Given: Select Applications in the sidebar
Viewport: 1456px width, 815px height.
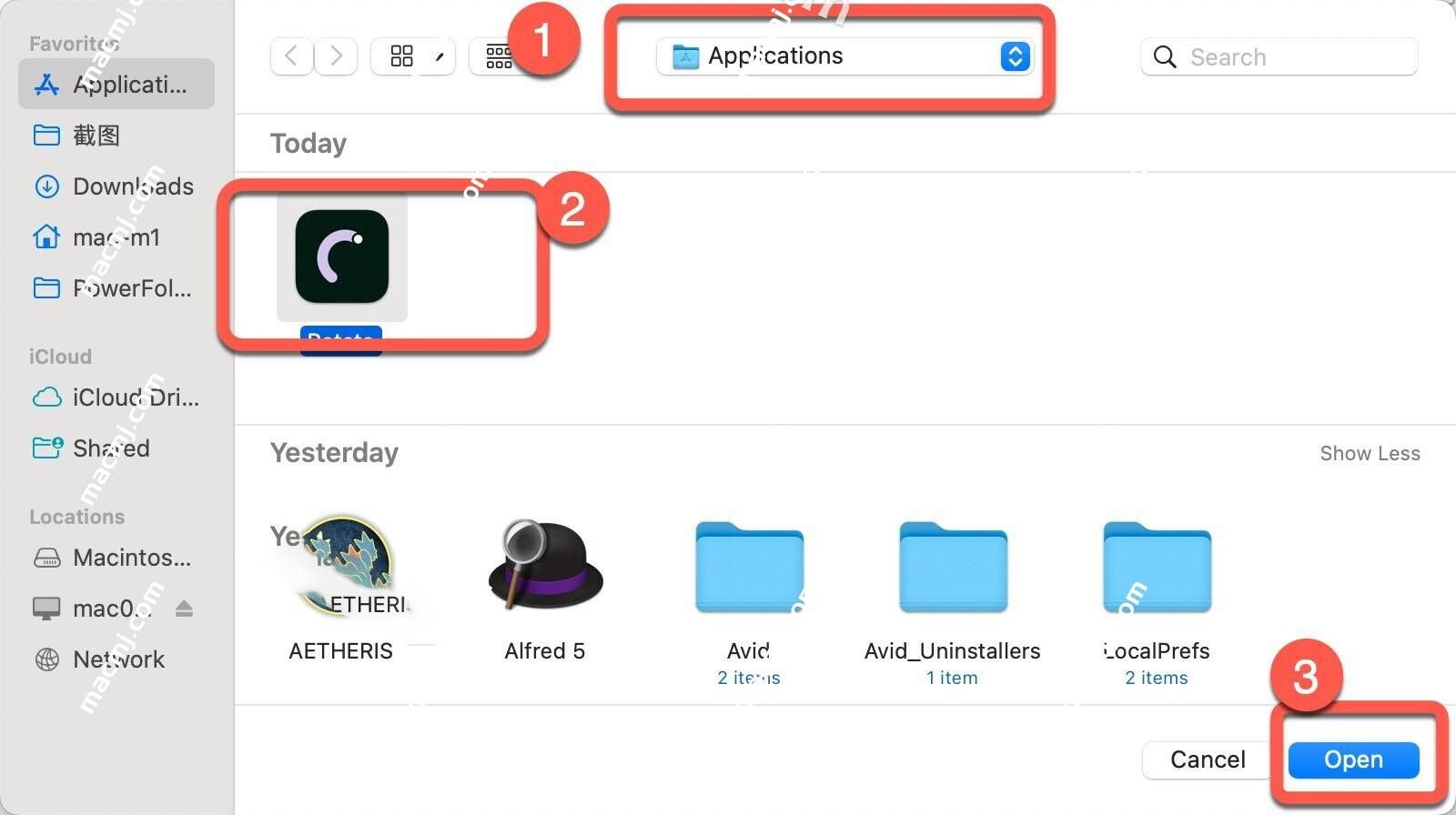Looking at the screenshot, I should click(116, 85).
